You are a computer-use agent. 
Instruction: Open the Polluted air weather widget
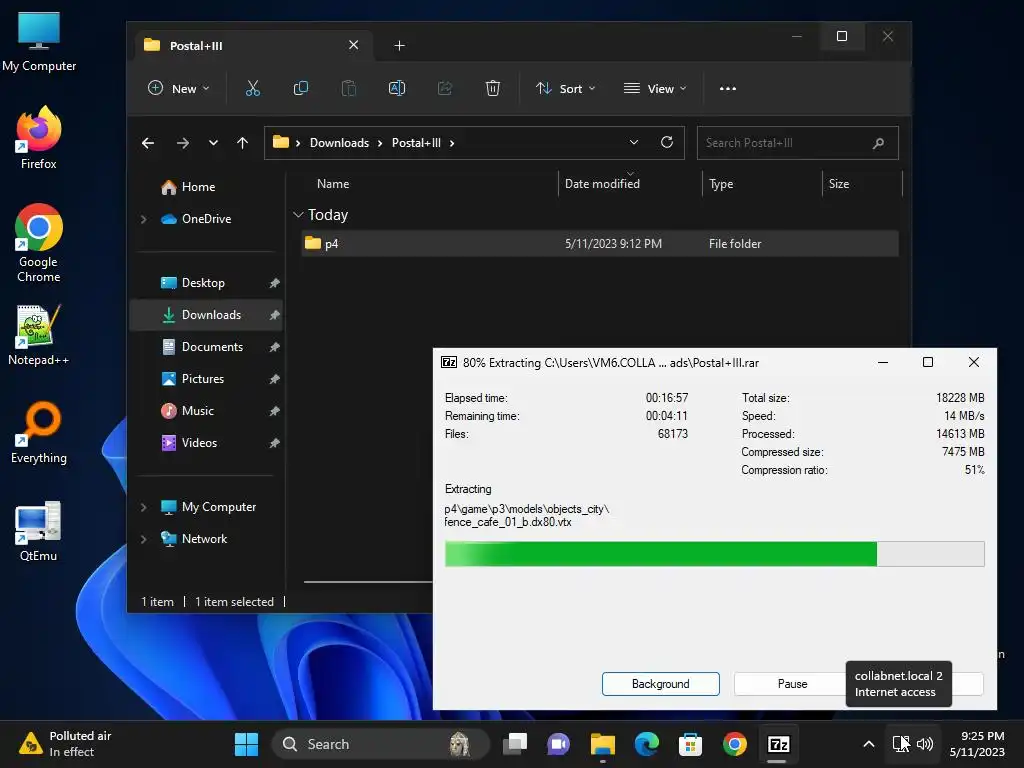point(65,744)
